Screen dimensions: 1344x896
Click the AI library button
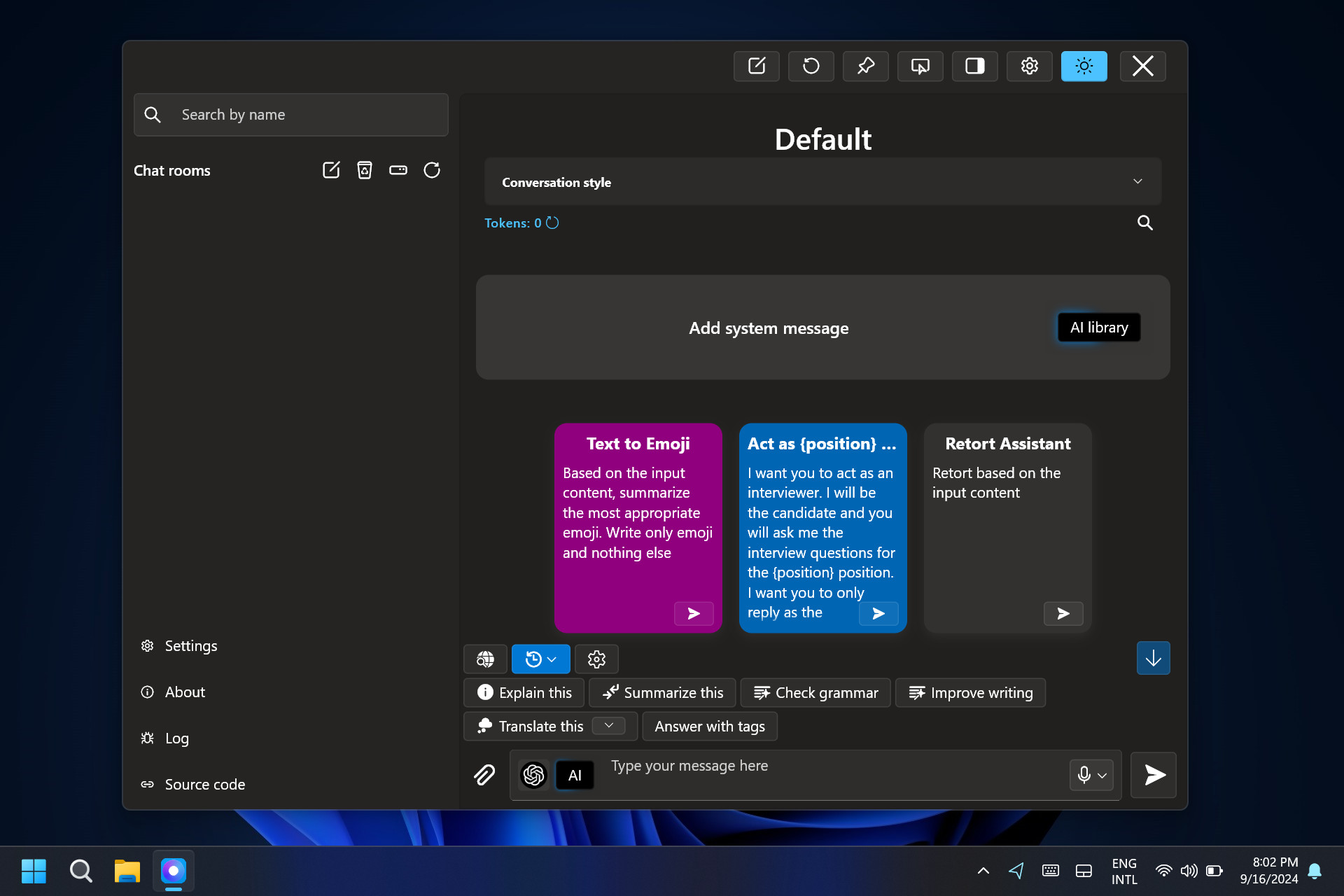pos(1098,328)
